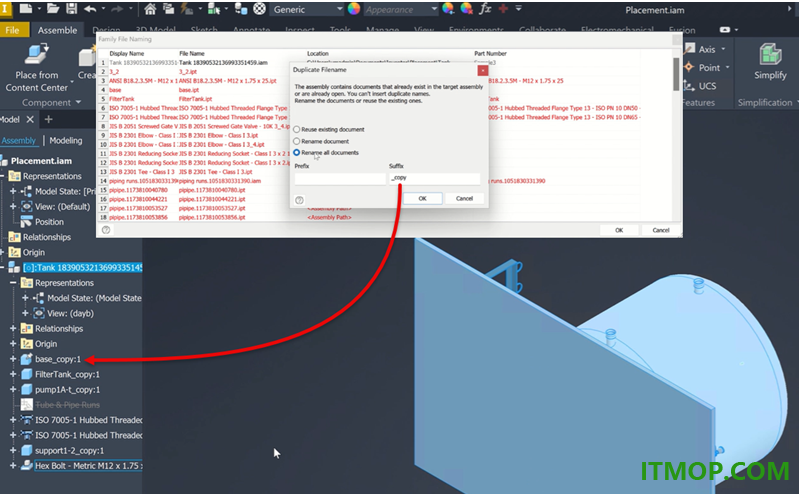Expand the FilterTank_copy:1 node
This screenshot has height=494, width=799.
tap(13, 374)
